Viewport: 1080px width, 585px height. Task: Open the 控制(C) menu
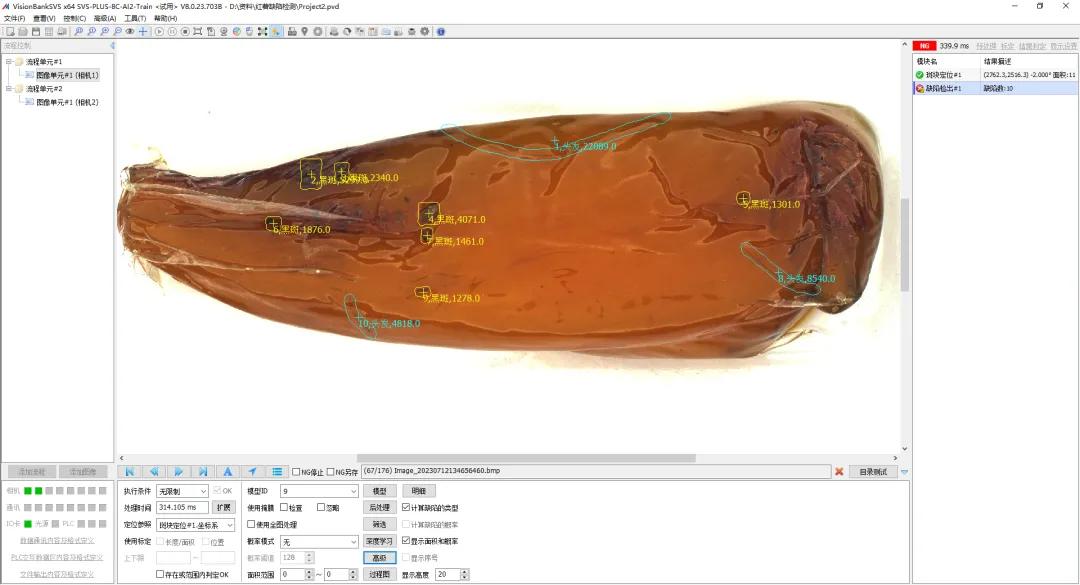pyautogui.click(x=75, y=19)
